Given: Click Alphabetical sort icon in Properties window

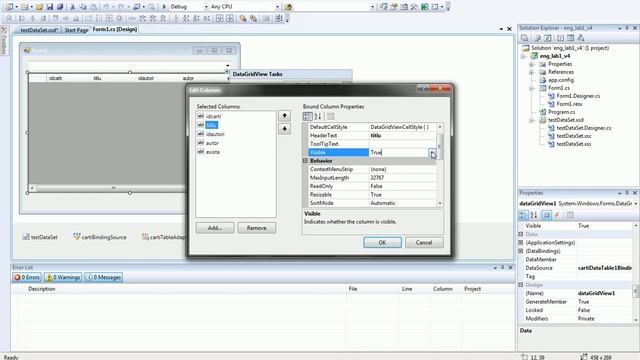Looking at the screenshot, I should click(533, 215).
